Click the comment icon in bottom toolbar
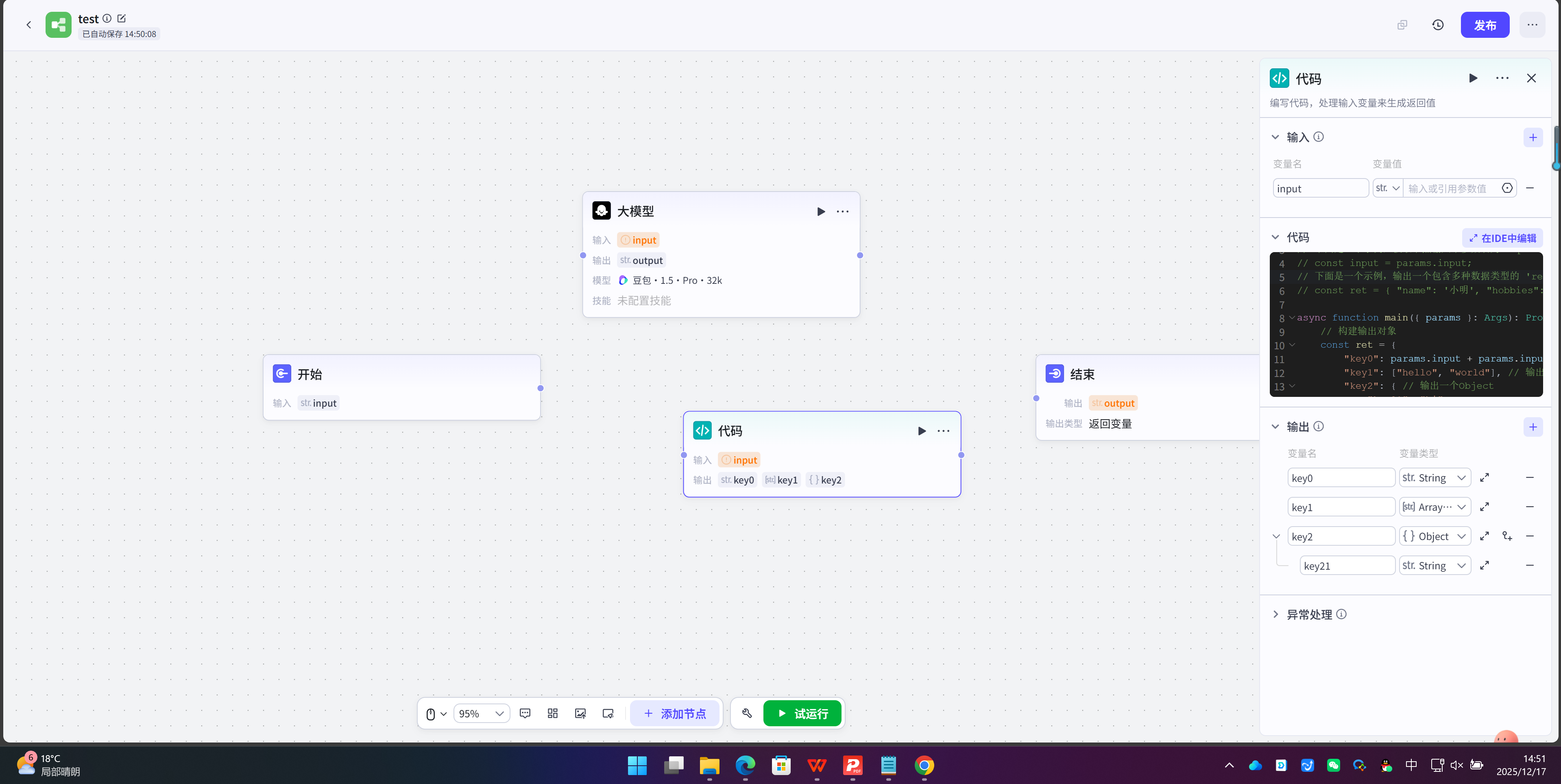This screenshot has width=1561, height=784. pos(525,713)
